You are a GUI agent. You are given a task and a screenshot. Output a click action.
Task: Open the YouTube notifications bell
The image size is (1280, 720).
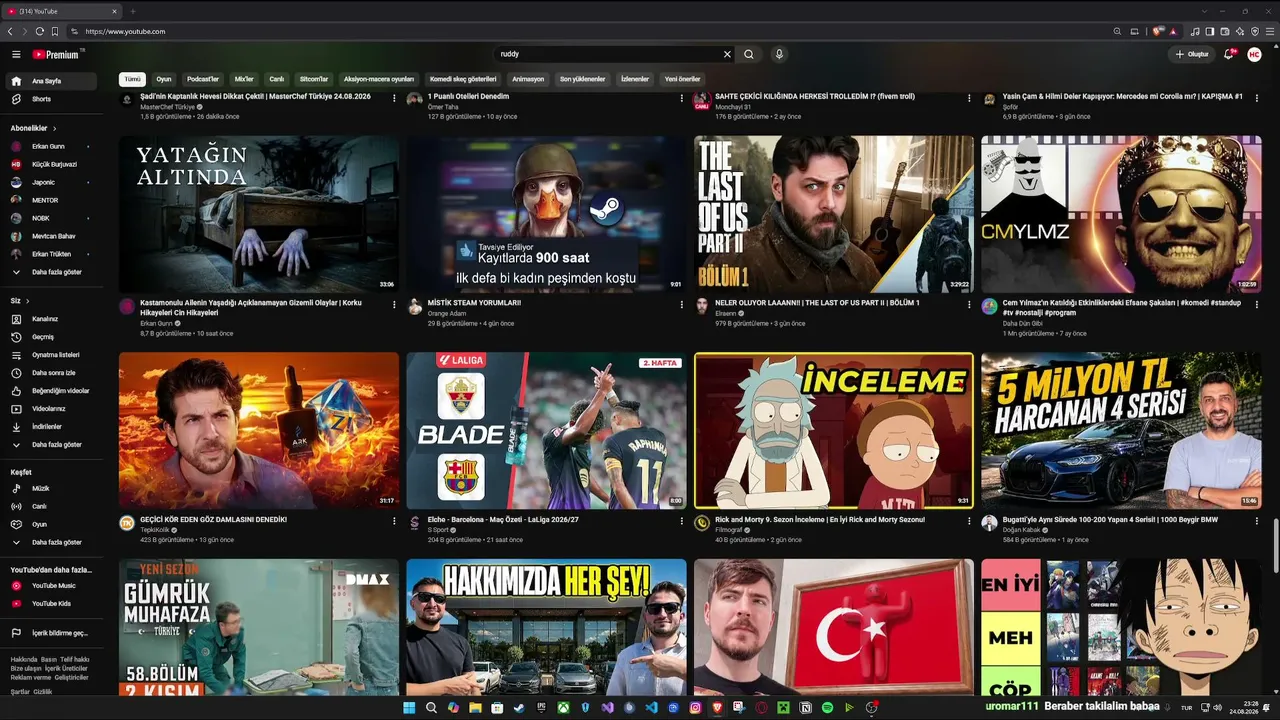1230,54
